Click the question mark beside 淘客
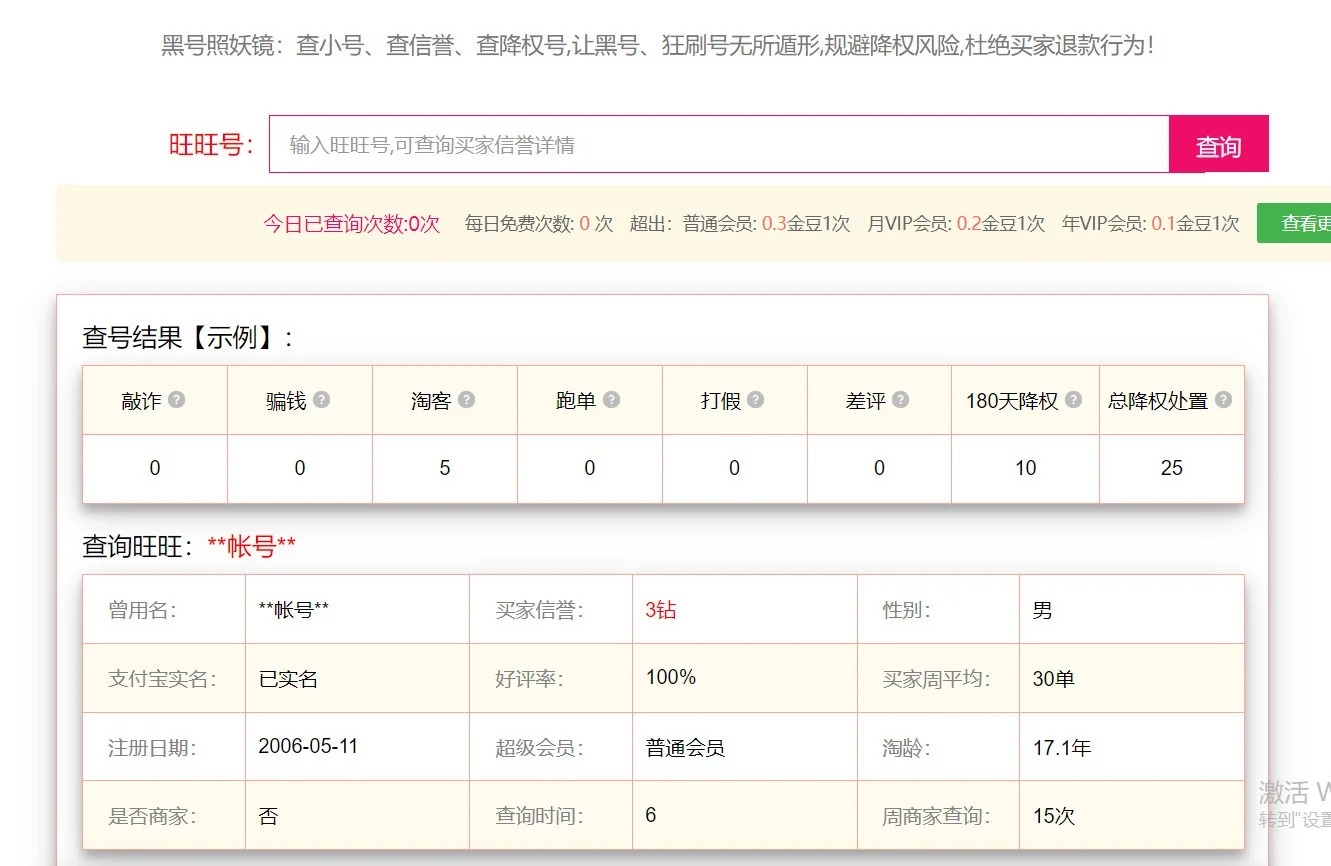 coord(466,399)
